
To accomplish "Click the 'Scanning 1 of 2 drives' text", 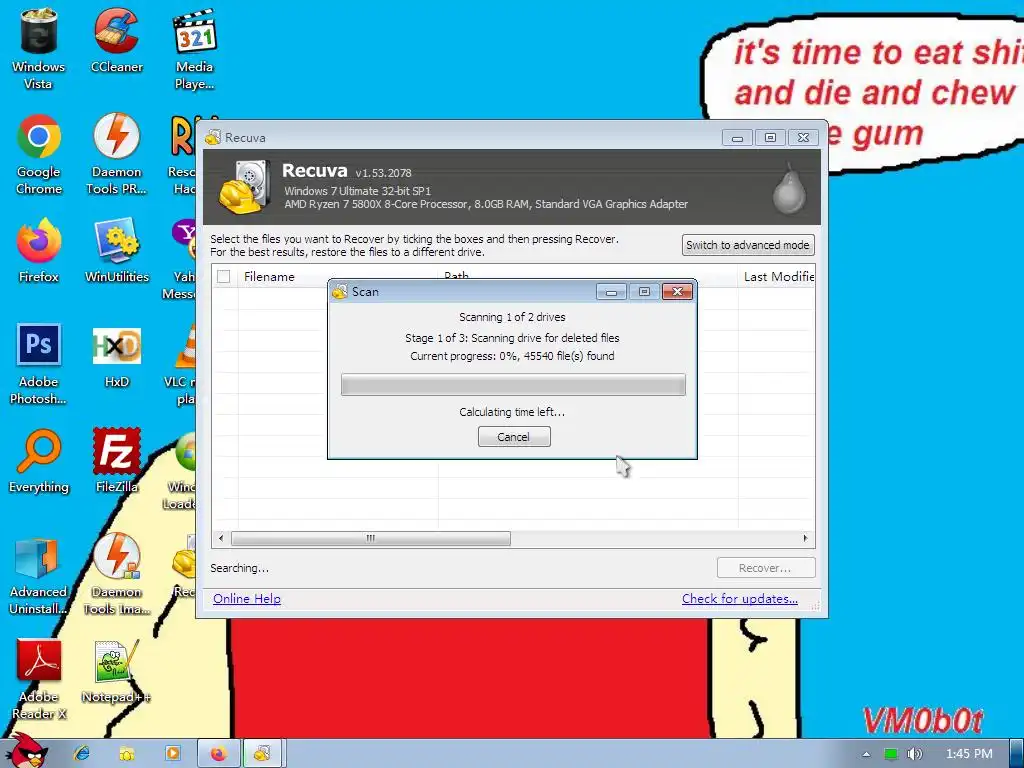I will click(512, 317).
